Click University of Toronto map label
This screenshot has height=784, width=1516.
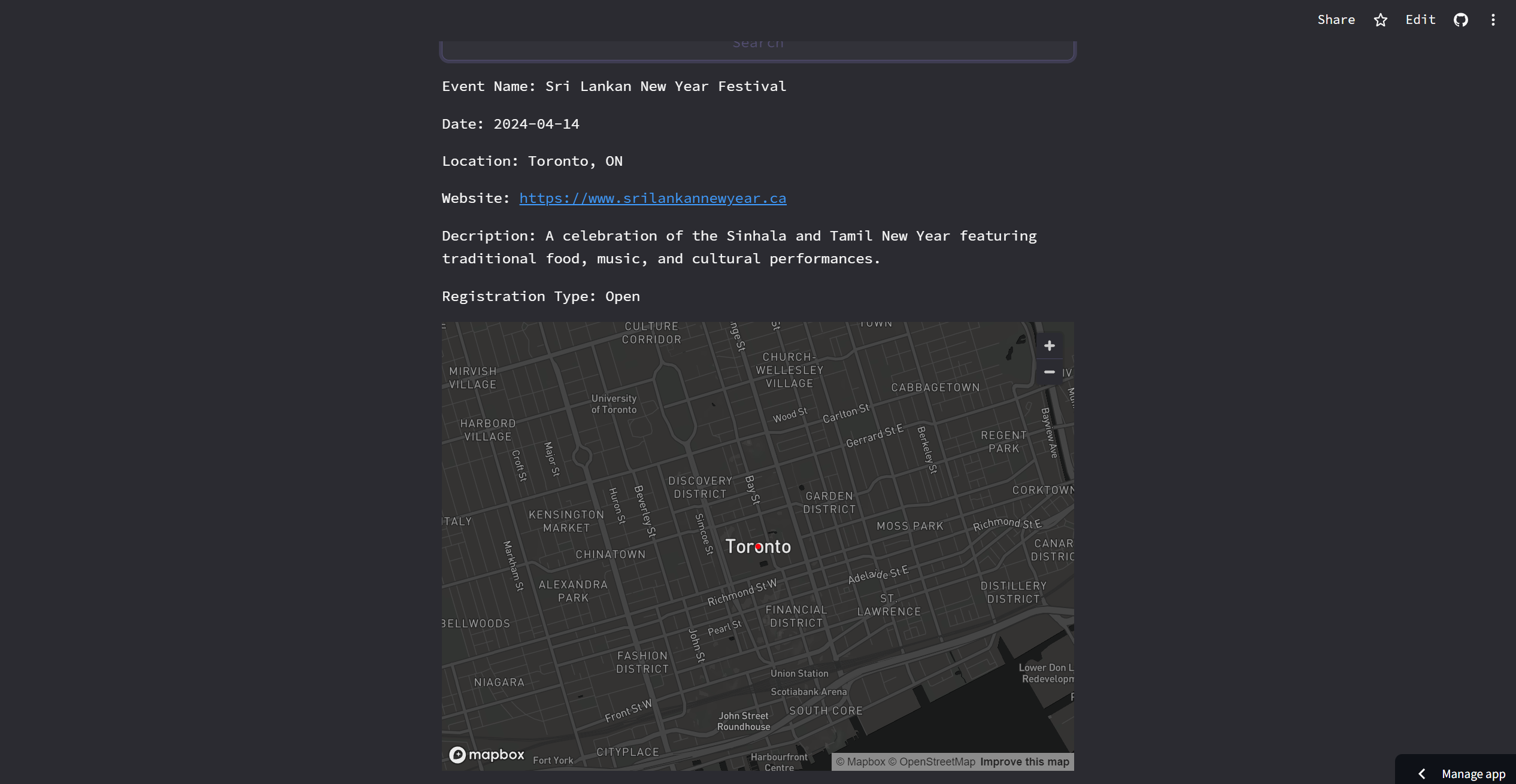pyautogui.click(x=614, y=404)
